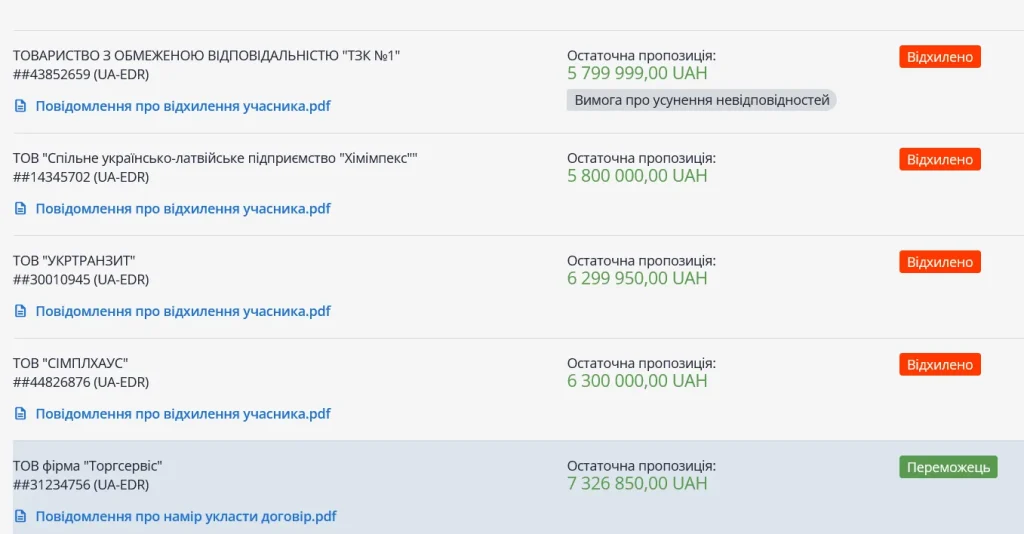Screen dimensions: 1024x534
Task: Click 'Відхилено' status badge for СІМПЛХАУС
Action: [939, 365]
